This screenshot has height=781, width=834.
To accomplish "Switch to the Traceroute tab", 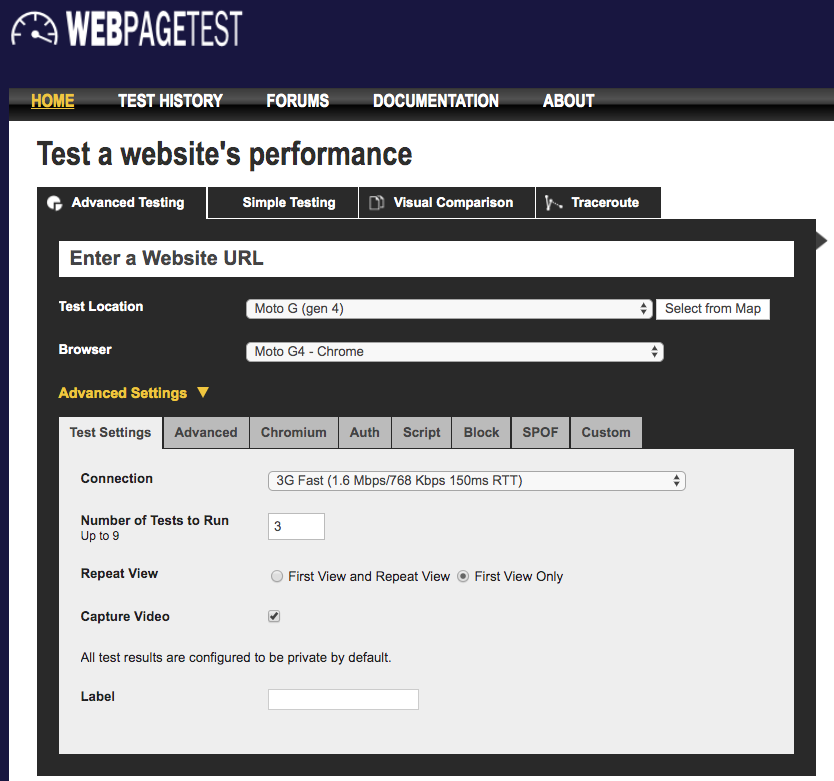I will pos(598,203).
